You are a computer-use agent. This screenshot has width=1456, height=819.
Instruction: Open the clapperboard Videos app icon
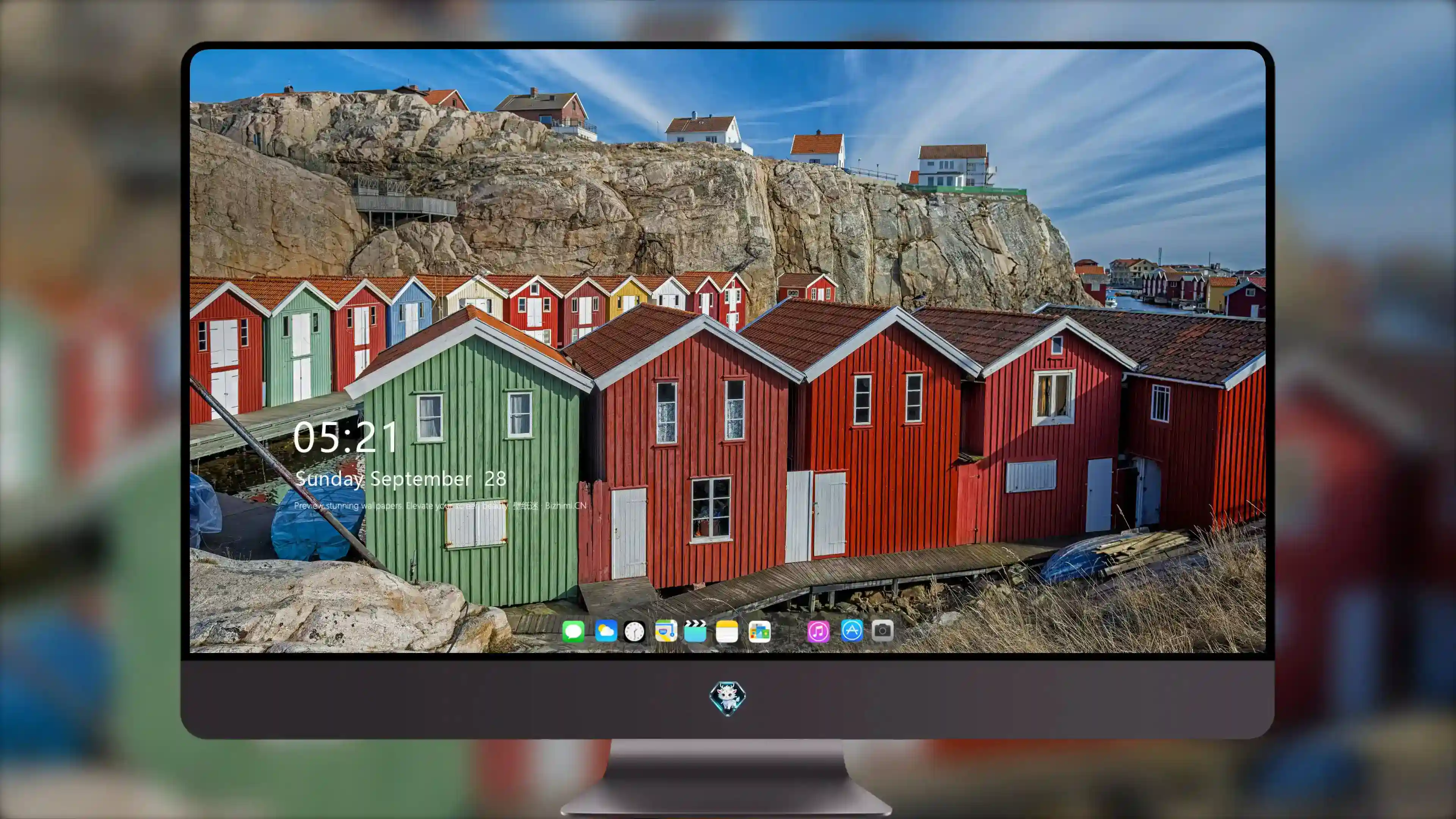[695, 631]
